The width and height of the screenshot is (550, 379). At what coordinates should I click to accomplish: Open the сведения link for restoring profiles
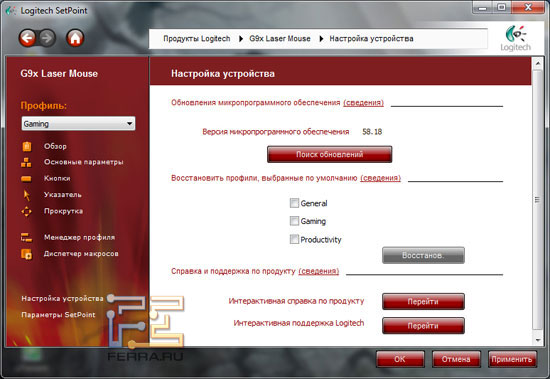coord(381,178)
